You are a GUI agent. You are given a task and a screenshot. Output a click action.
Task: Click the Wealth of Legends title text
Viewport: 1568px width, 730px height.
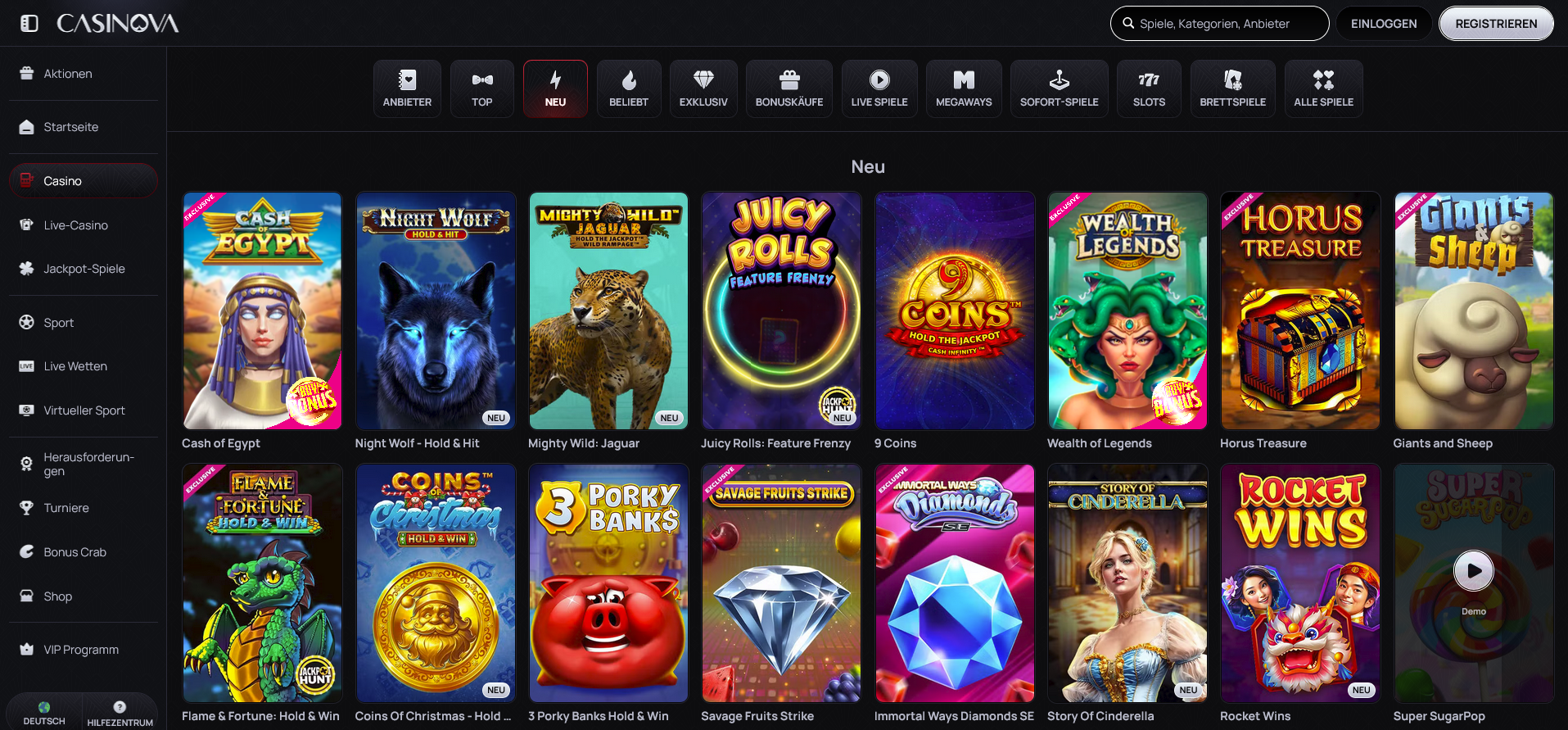(x=1100, y=443)
